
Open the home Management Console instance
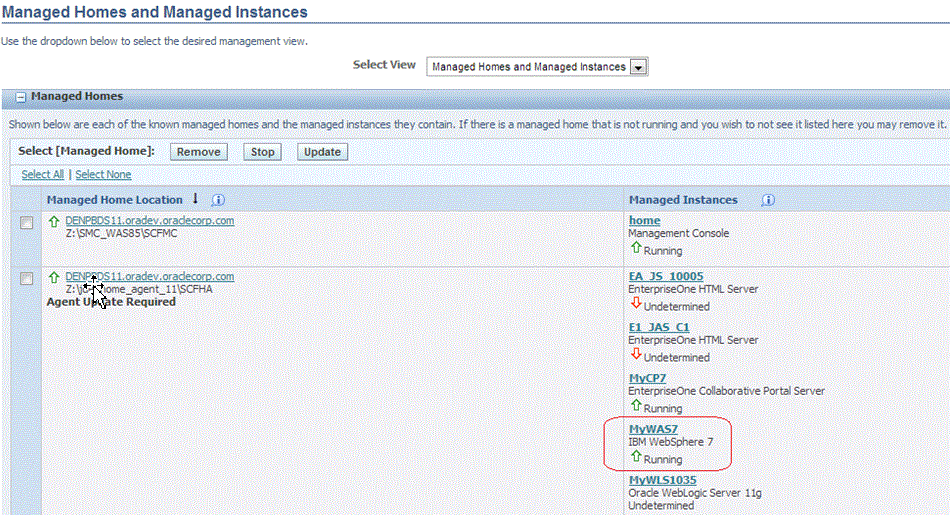point(644,221)
